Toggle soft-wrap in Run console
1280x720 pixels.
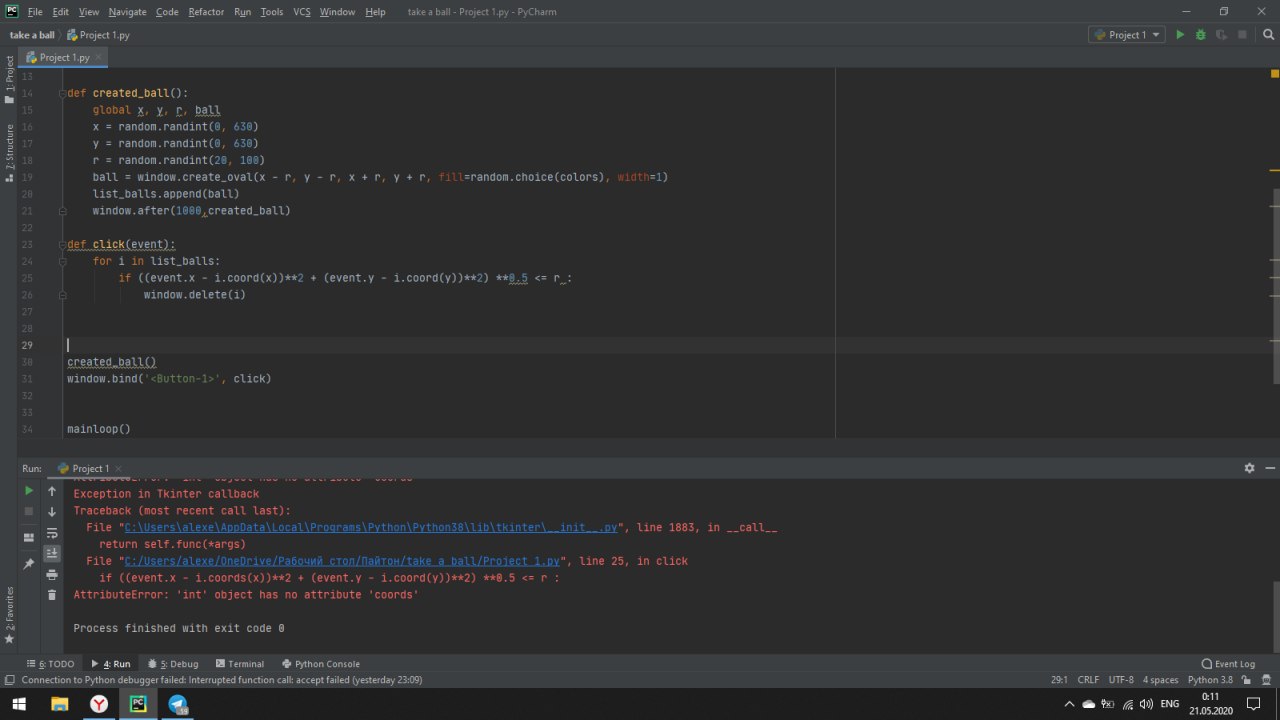click(52, 533)
